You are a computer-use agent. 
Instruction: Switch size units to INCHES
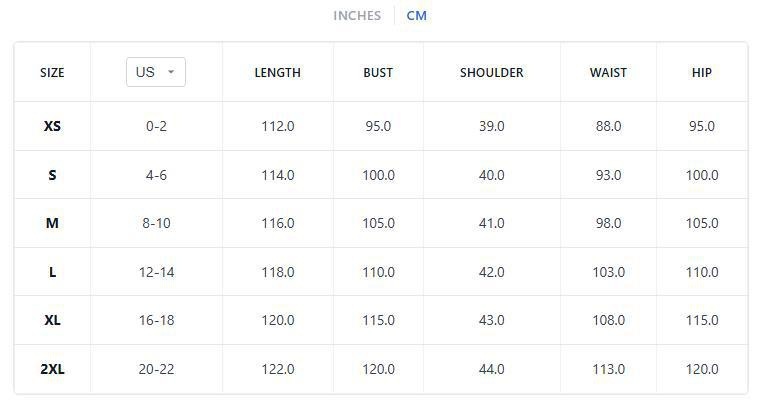pyautogui.click(x=357, y=16)
